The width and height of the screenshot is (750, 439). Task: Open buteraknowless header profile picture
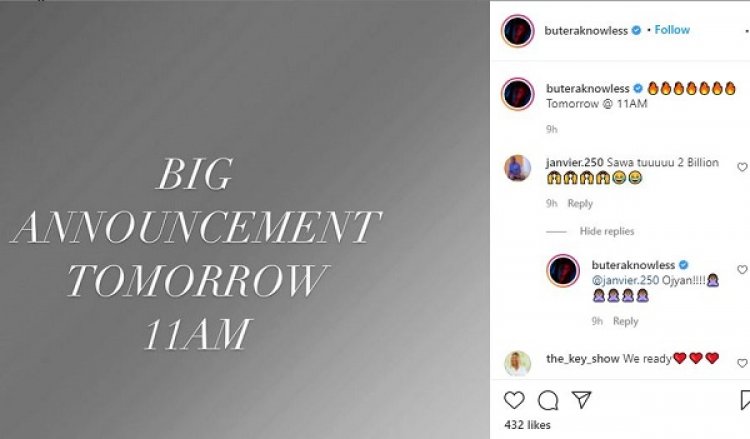click(518, 31)
